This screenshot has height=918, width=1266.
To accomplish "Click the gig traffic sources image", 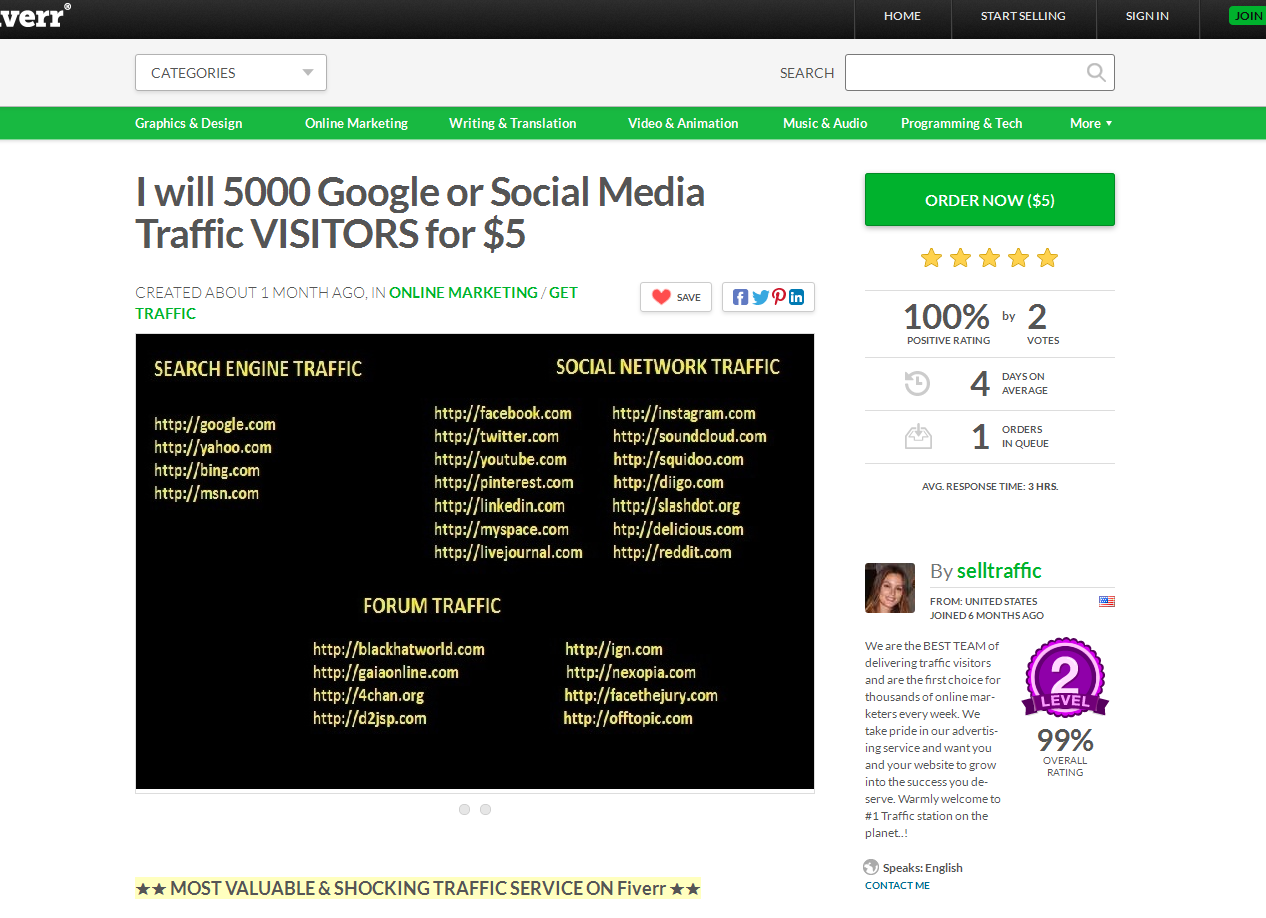I will click(x=475, y=562).
